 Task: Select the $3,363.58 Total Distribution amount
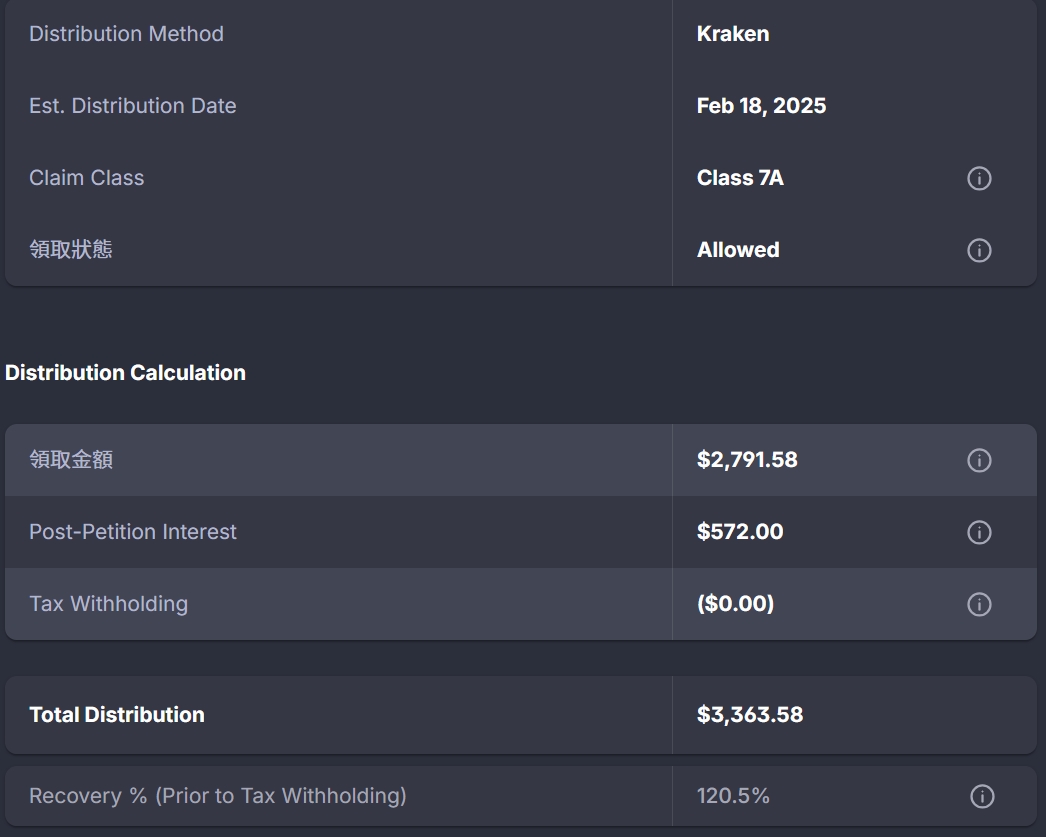coord(750,715)
